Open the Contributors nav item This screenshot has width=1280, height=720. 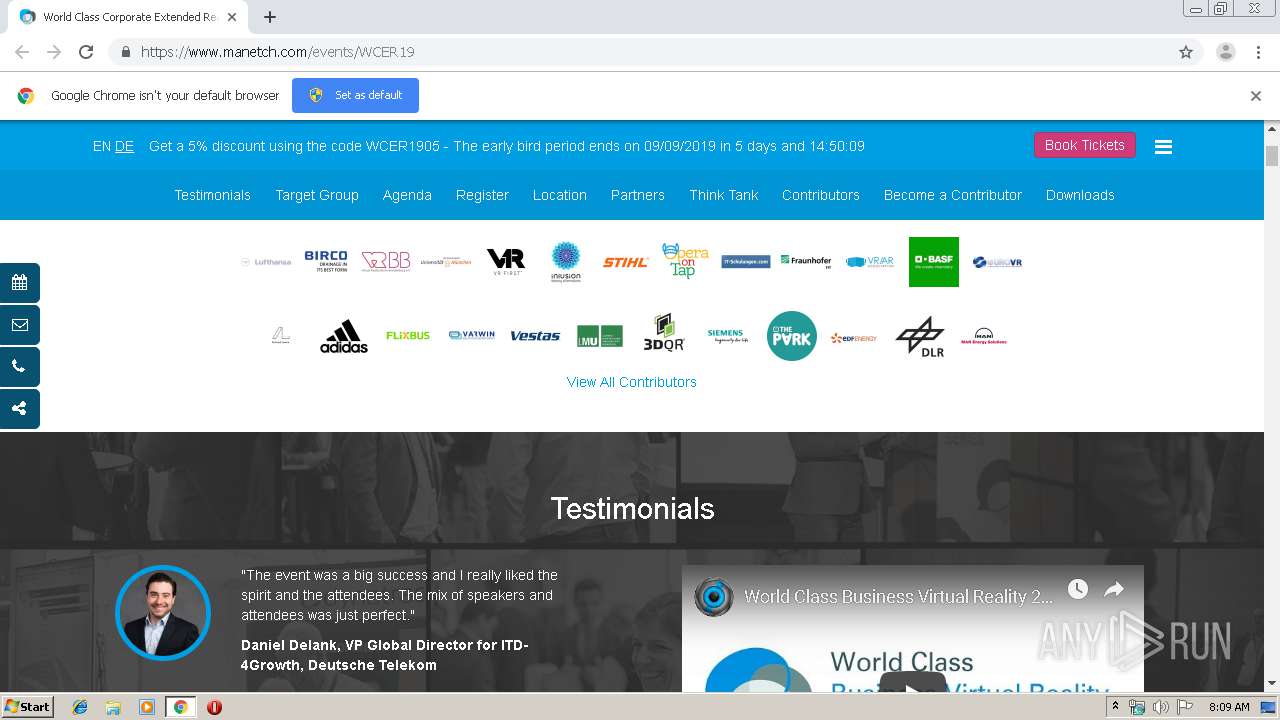click(x=821, y=195)
